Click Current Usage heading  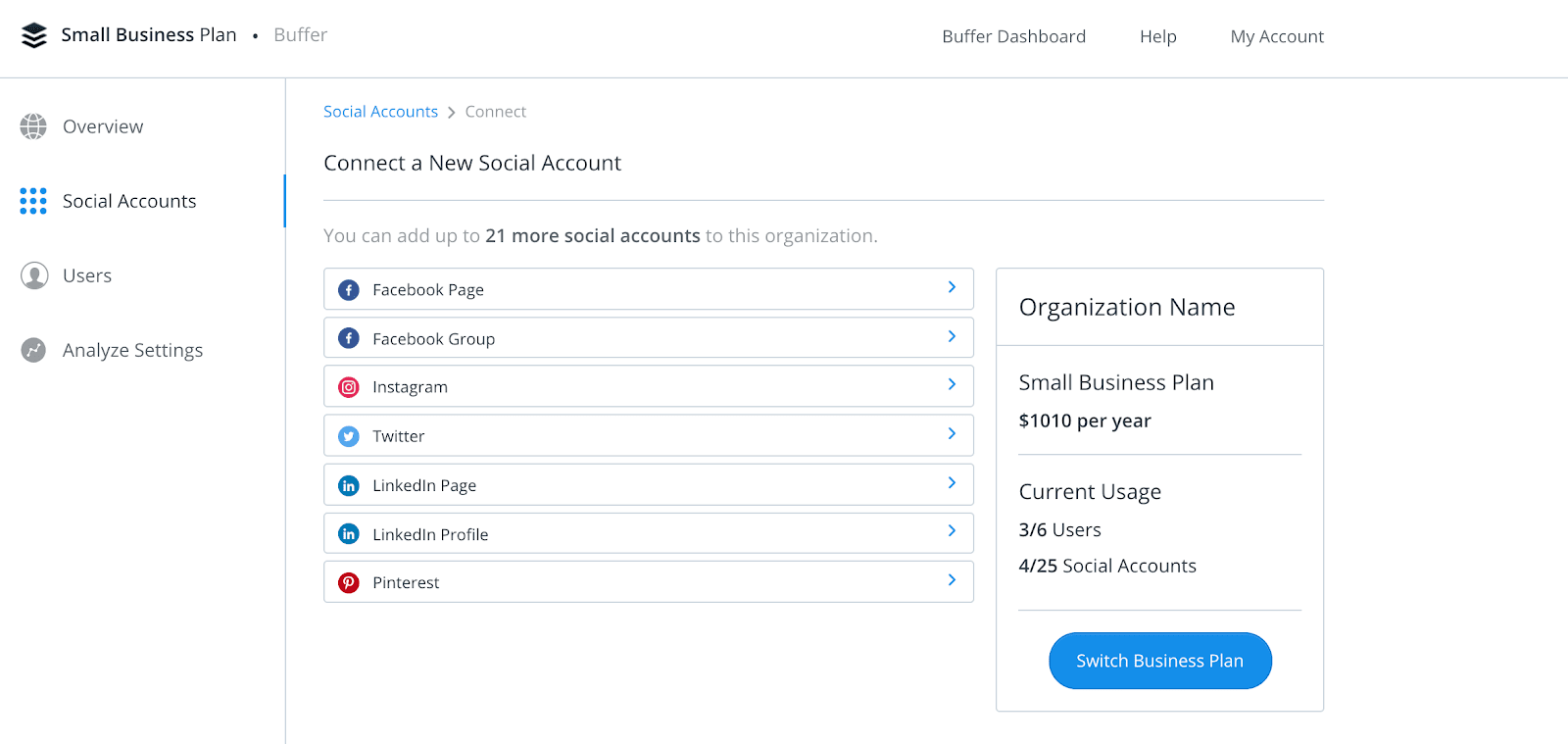pos(1090,492)
